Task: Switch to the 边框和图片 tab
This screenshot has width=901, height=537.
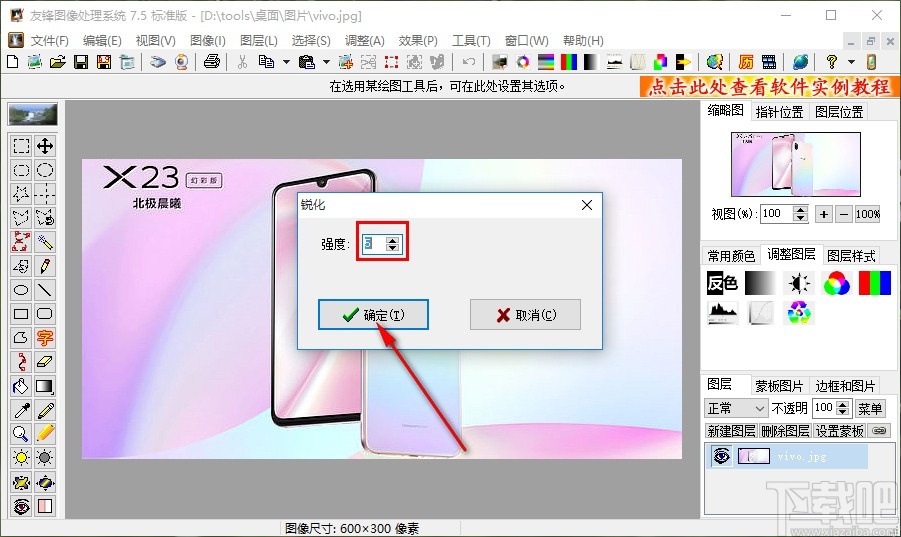Action: point(845,386)
